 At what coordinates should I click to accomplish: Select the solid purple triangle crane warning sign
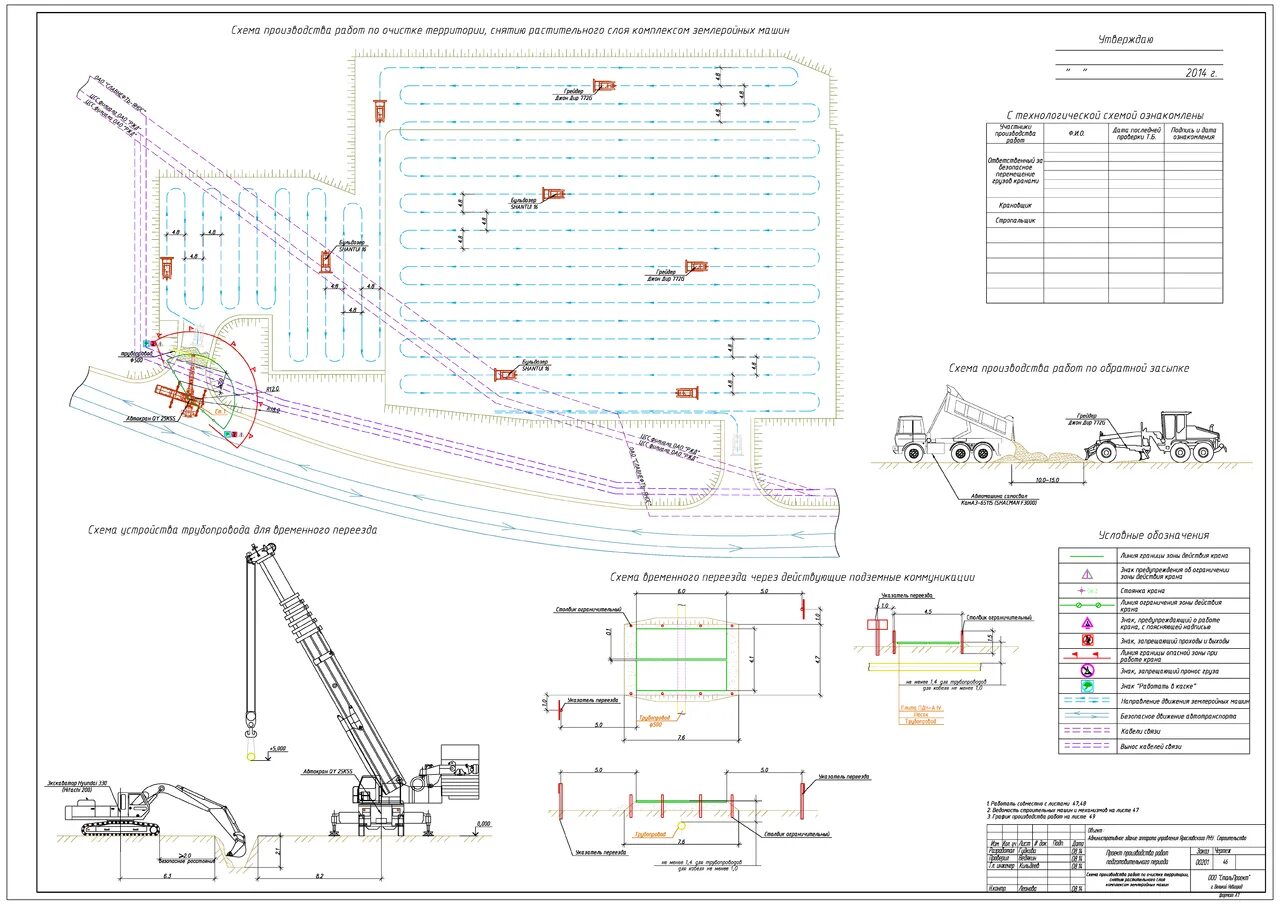coord(1088,622)
